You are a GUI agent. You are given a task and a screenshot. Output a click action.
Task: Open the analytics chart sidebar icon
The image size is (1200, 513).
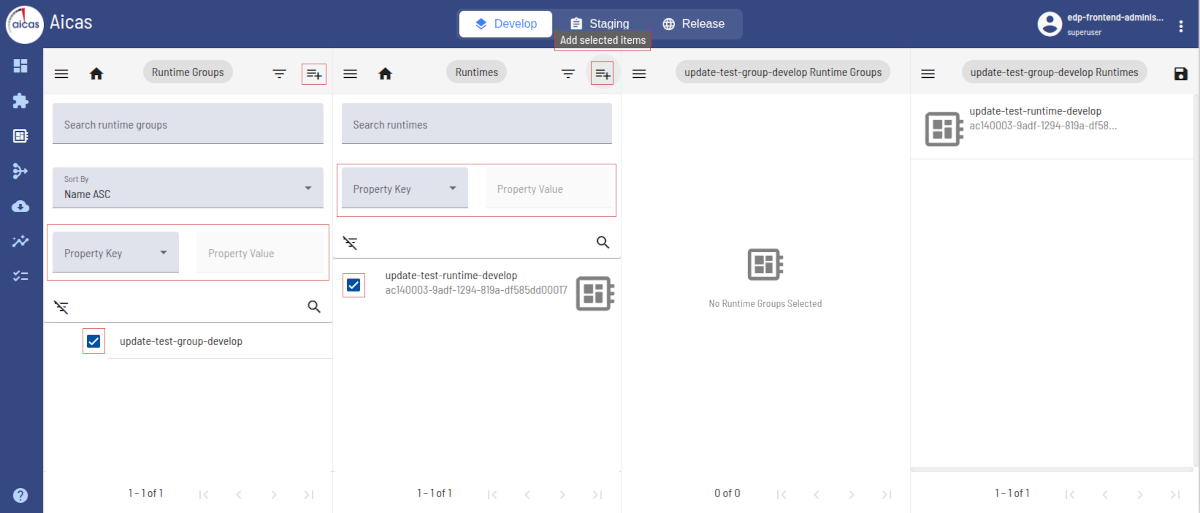pyautogui.click(x=20, y=241)
